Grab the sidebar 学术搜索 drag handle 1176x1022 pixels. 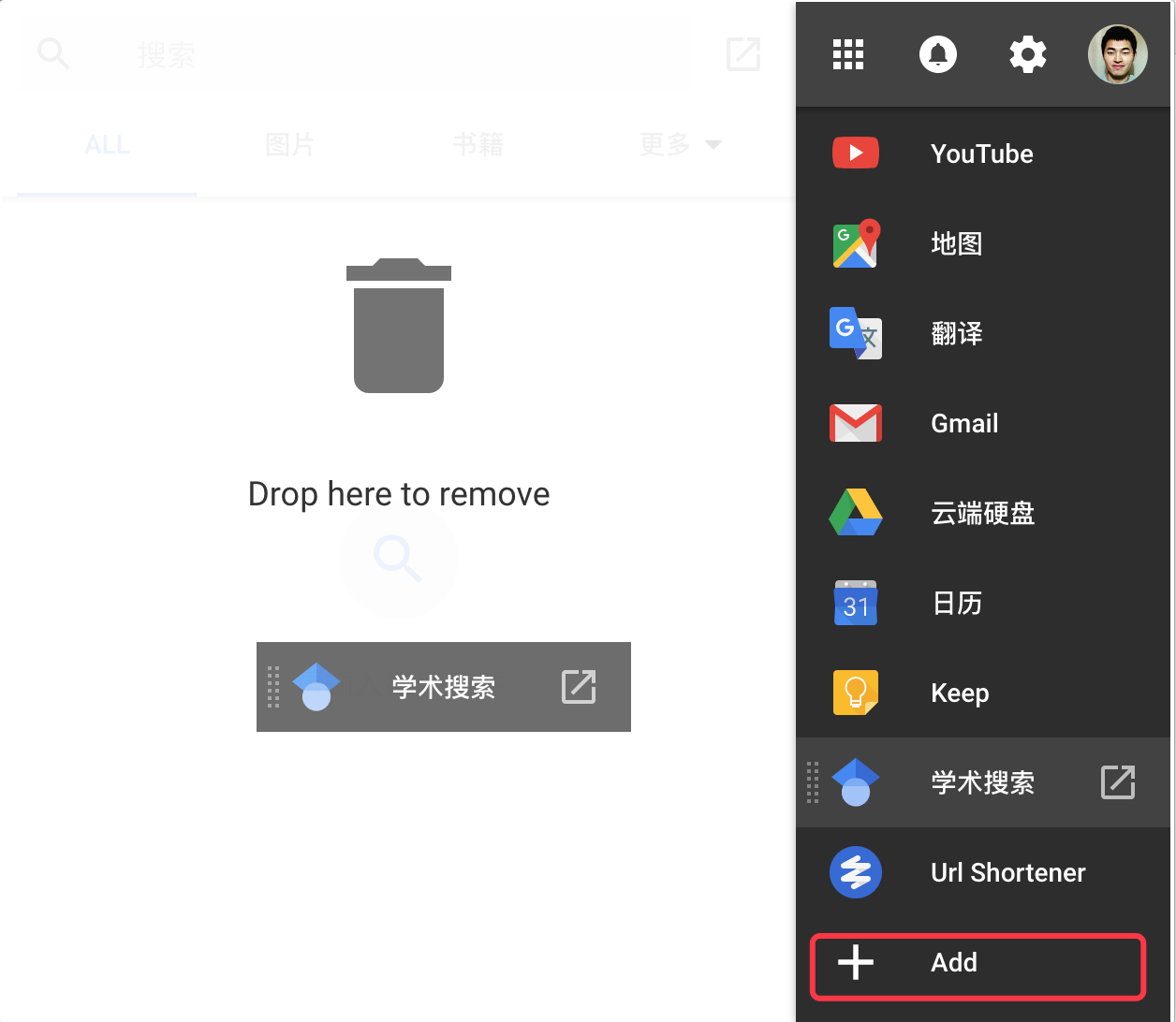tap(813, 782)
